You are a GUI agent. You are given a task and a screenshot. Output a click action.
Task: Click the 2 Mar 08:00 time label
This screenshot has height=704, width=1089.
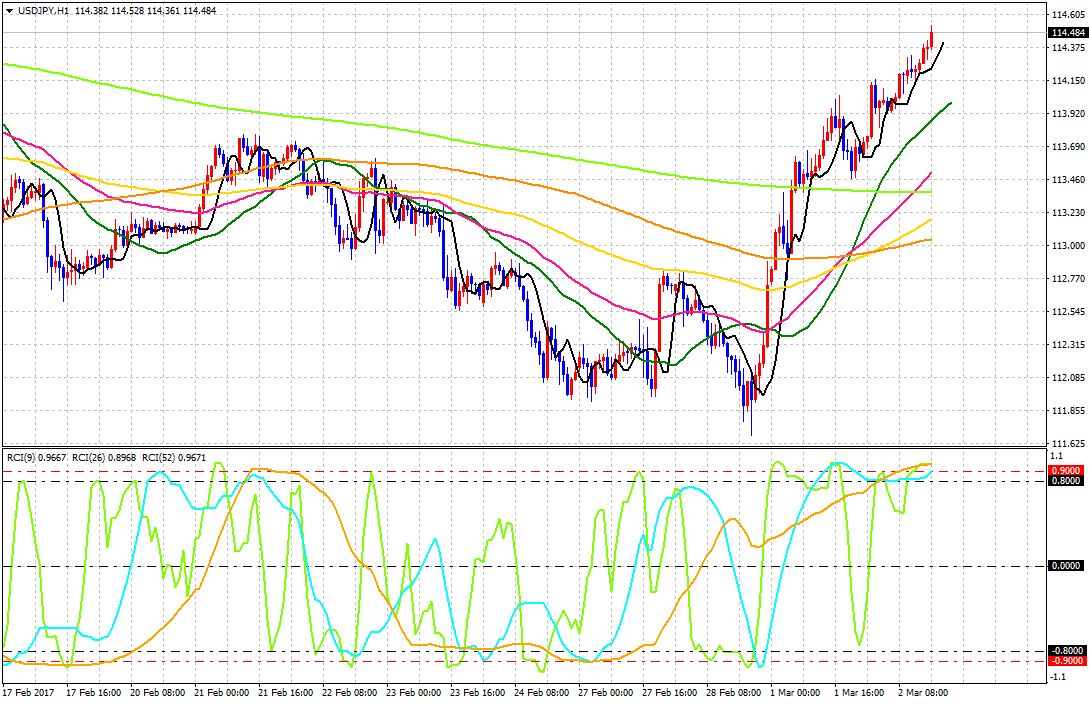(923, 692)
